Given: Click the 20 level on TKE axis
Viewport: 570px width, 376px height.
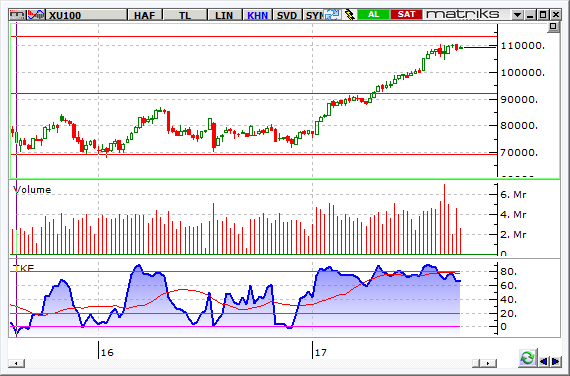Looking at the screenshot, I should tap(509, 313).
